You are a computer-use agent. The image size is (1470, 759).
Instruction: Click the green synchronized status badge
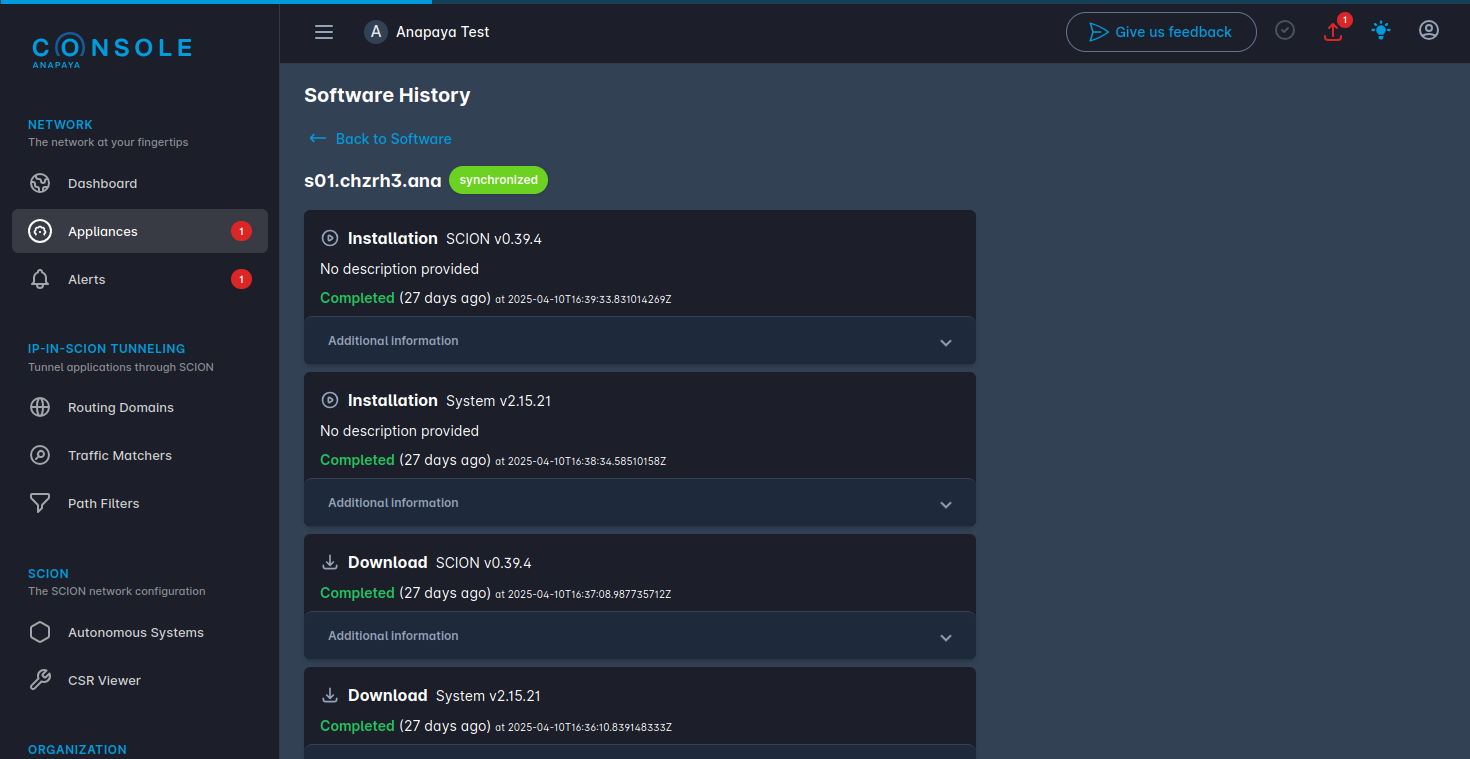(x=498, y=180)
